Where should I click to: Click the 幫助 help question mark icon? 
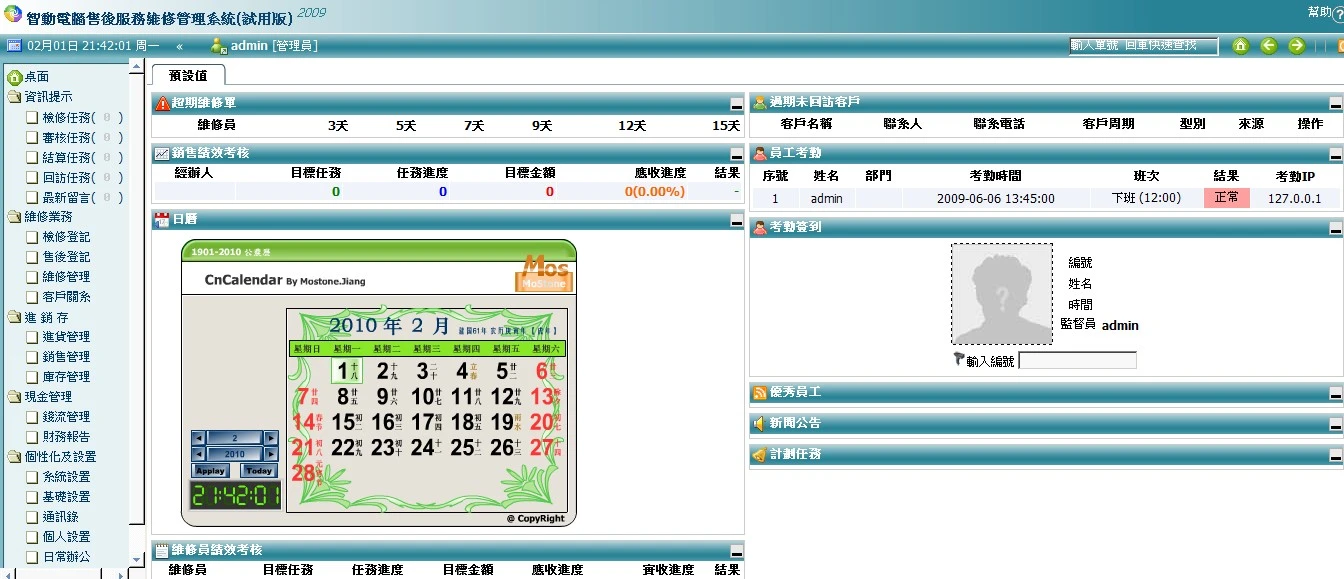1338,16
